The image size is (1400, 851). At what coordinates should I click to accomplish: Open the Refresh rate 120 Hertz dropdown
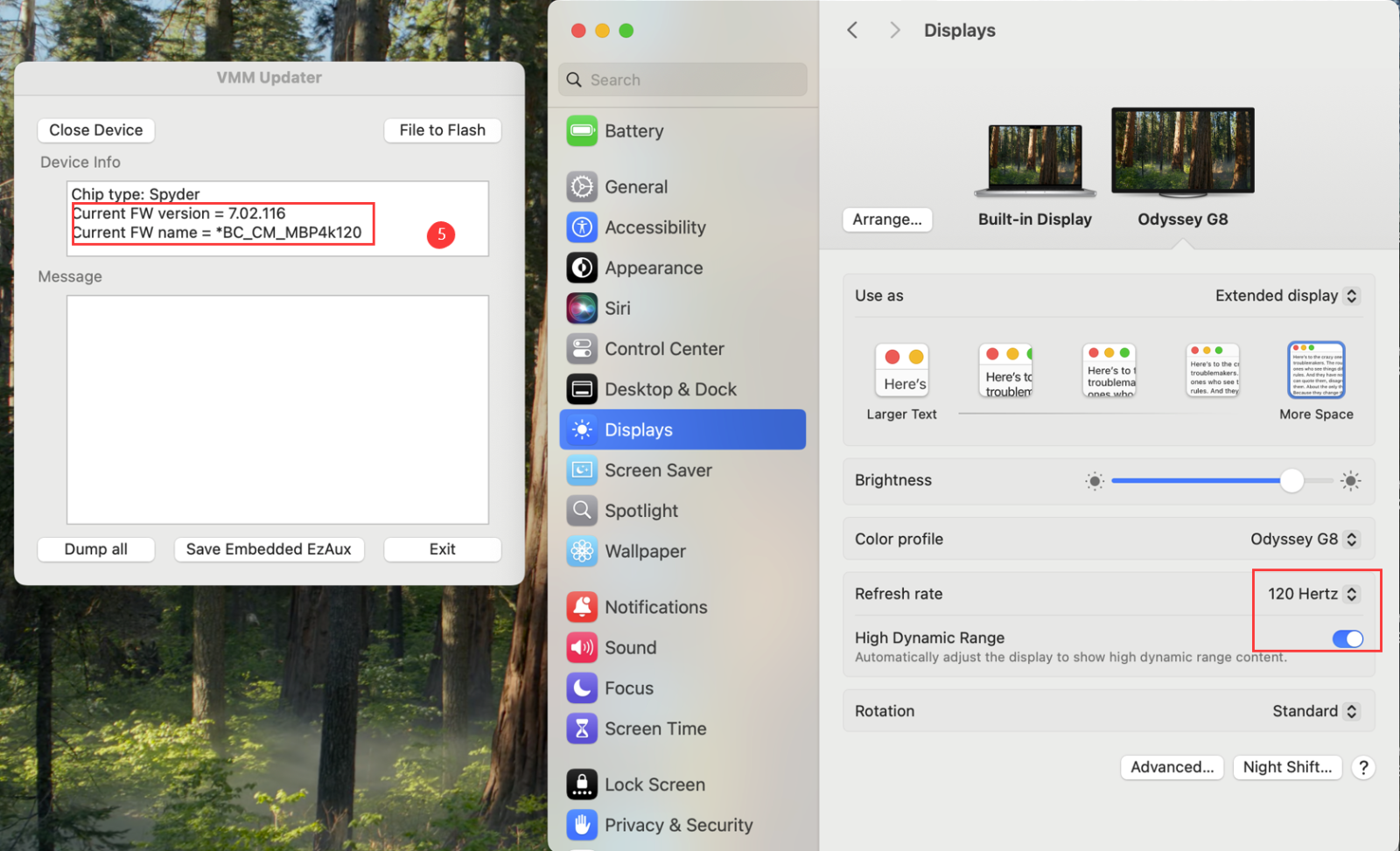[1312, 594]
